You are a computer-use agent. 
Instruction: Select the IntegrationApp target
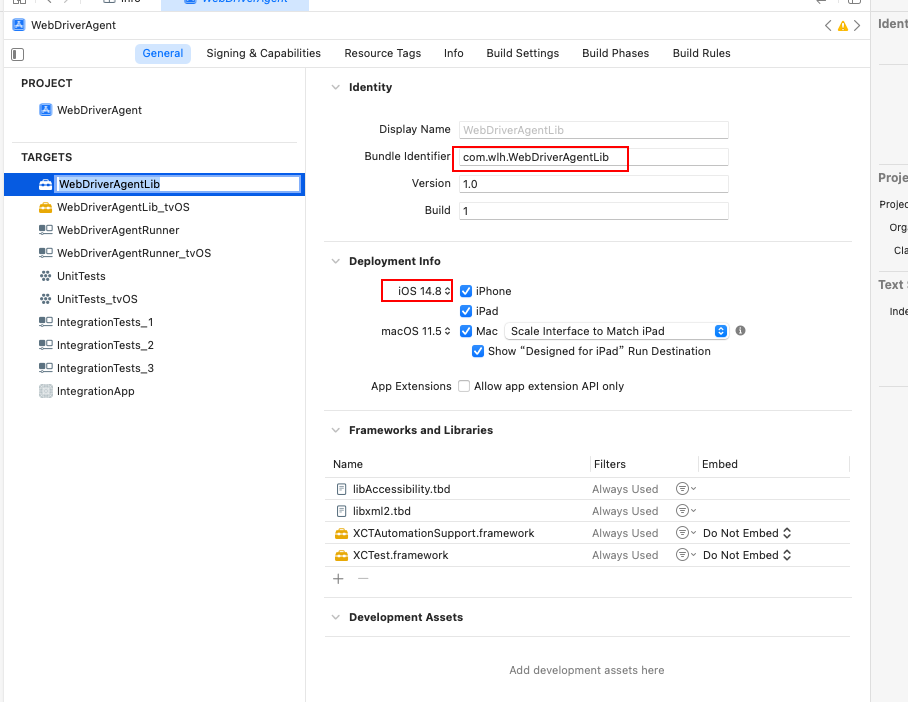click(x=95, y=391)
